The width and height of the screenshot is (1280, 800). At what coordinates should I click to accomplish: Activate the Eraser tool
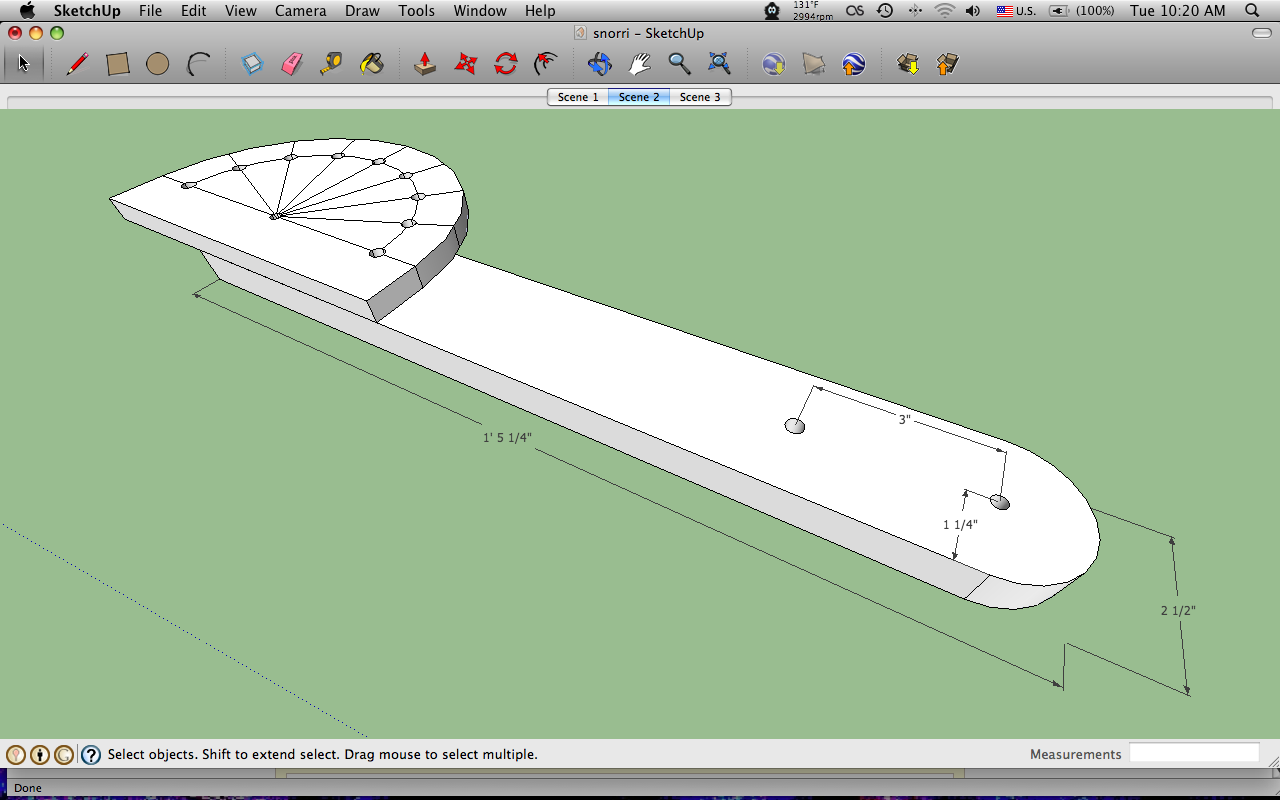(x=292, y=64)
